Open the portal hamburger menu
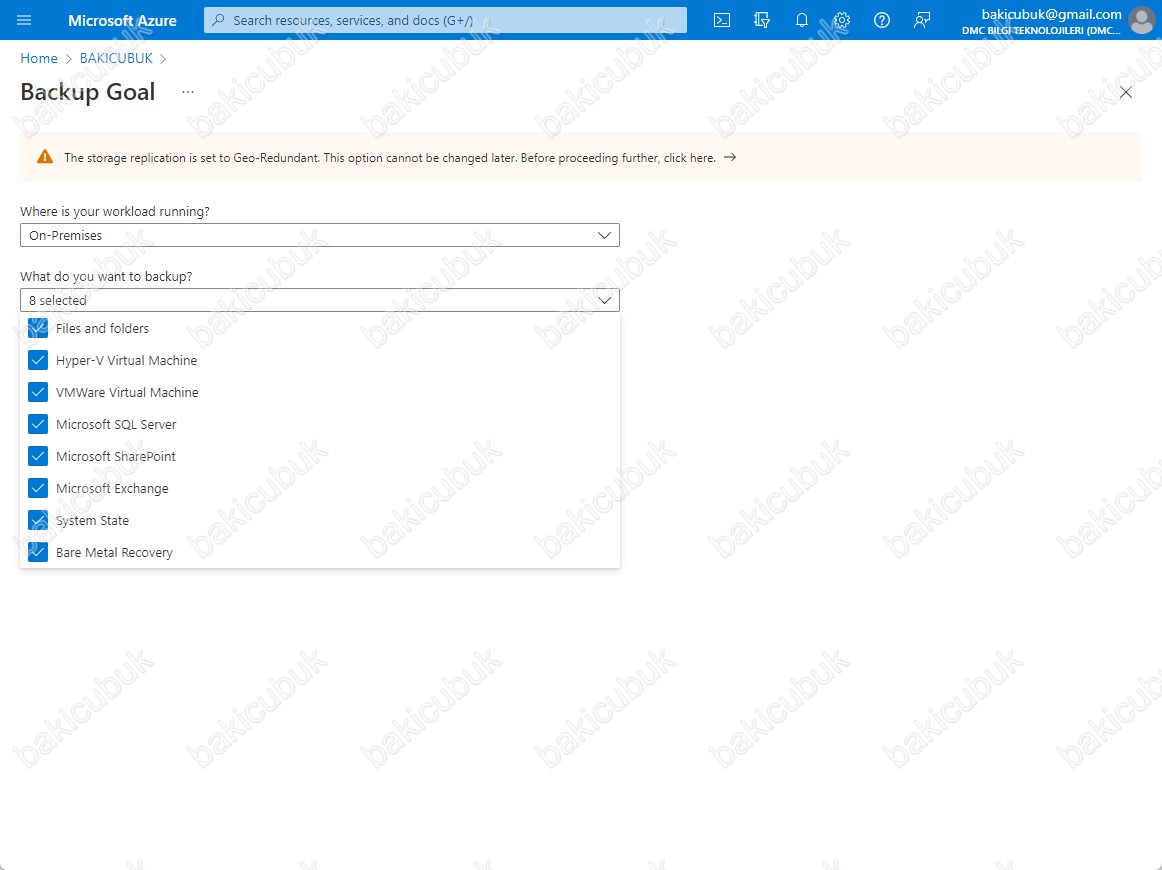The width and height of the screenshot is (1162, 870). pyautogui.click(x=24, y=20)
